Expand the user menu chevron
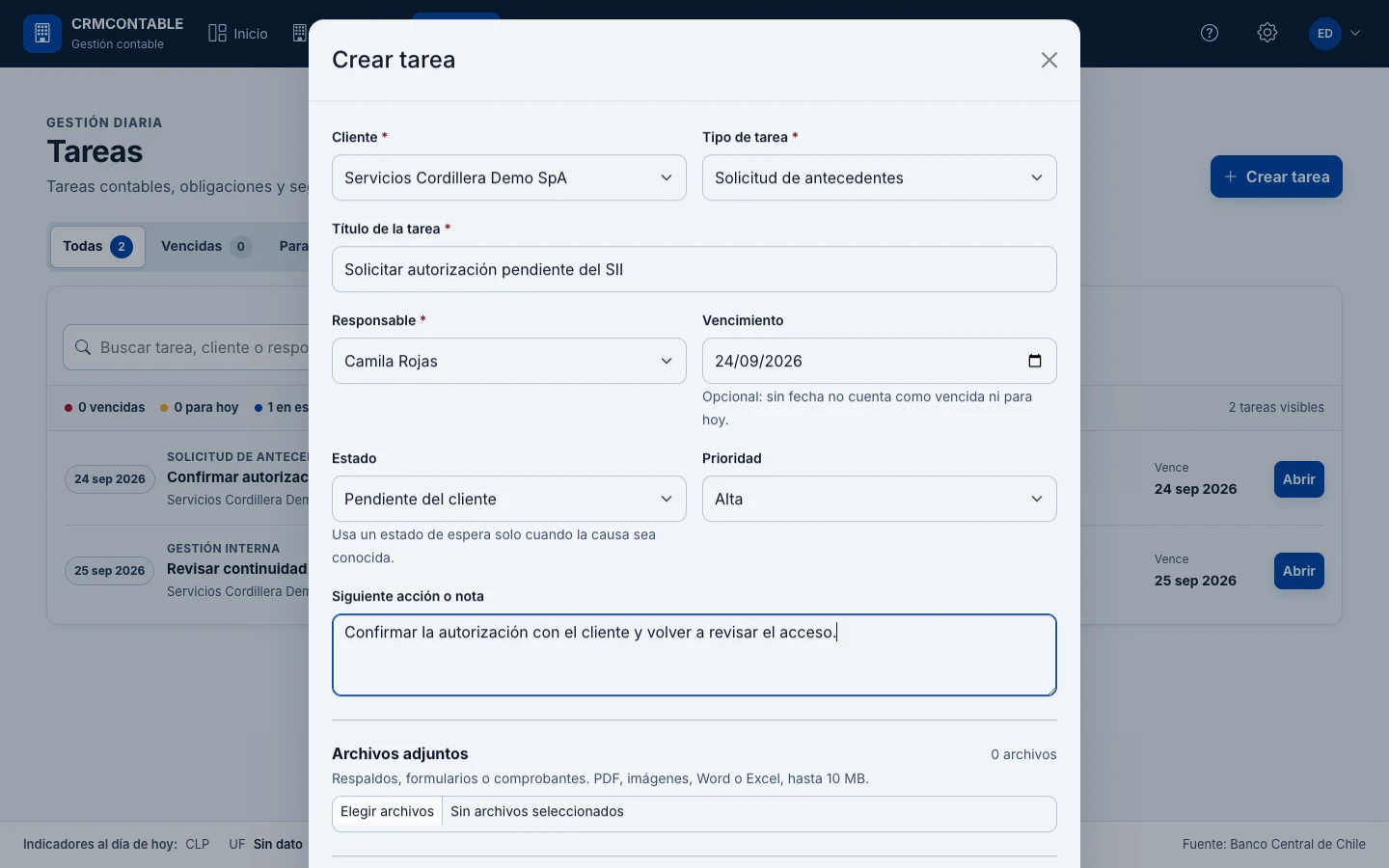This screenshot has height=868, width=1389. [1355, 34]
